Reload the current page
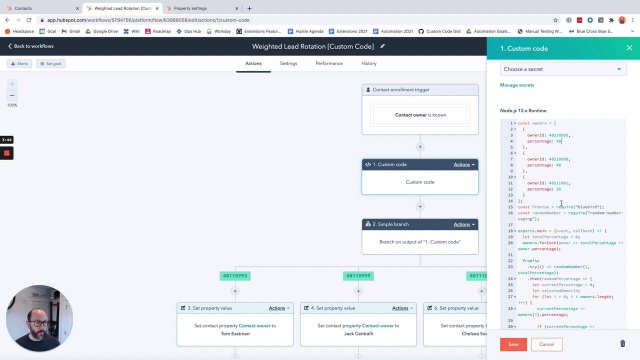Viewport: 640px width, 360px height. (x=29, y=20)
